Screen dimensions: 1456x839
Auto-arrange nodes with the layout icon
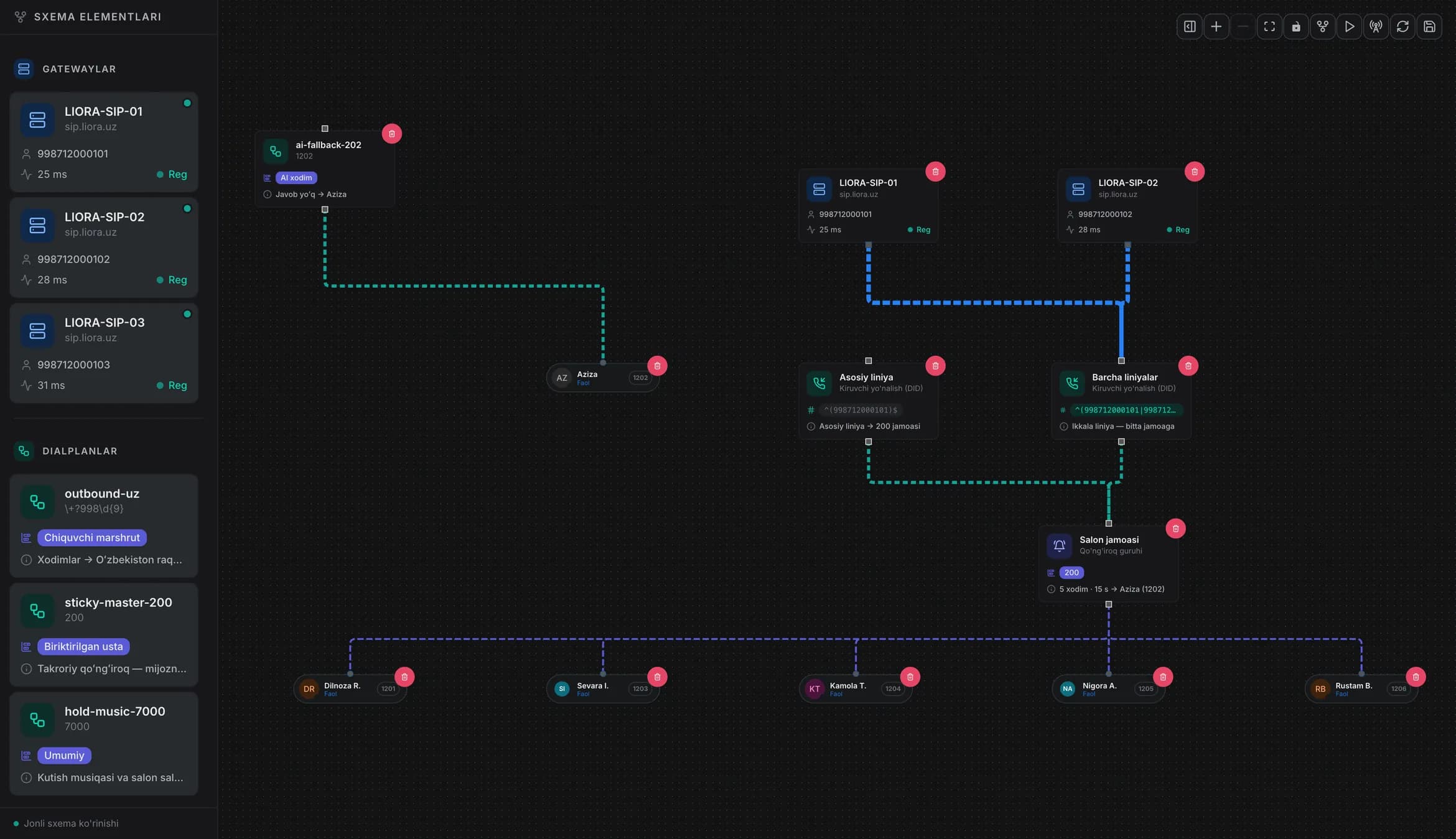pyautogui.click(x=1323, y=27)
